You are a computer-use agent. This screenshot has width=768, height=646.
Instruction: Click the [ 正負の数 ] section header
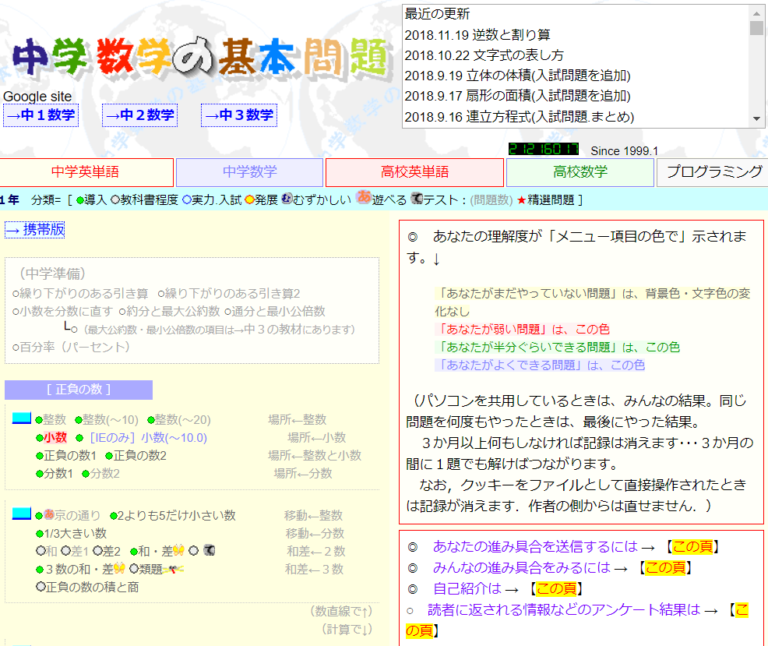[78, 389]
